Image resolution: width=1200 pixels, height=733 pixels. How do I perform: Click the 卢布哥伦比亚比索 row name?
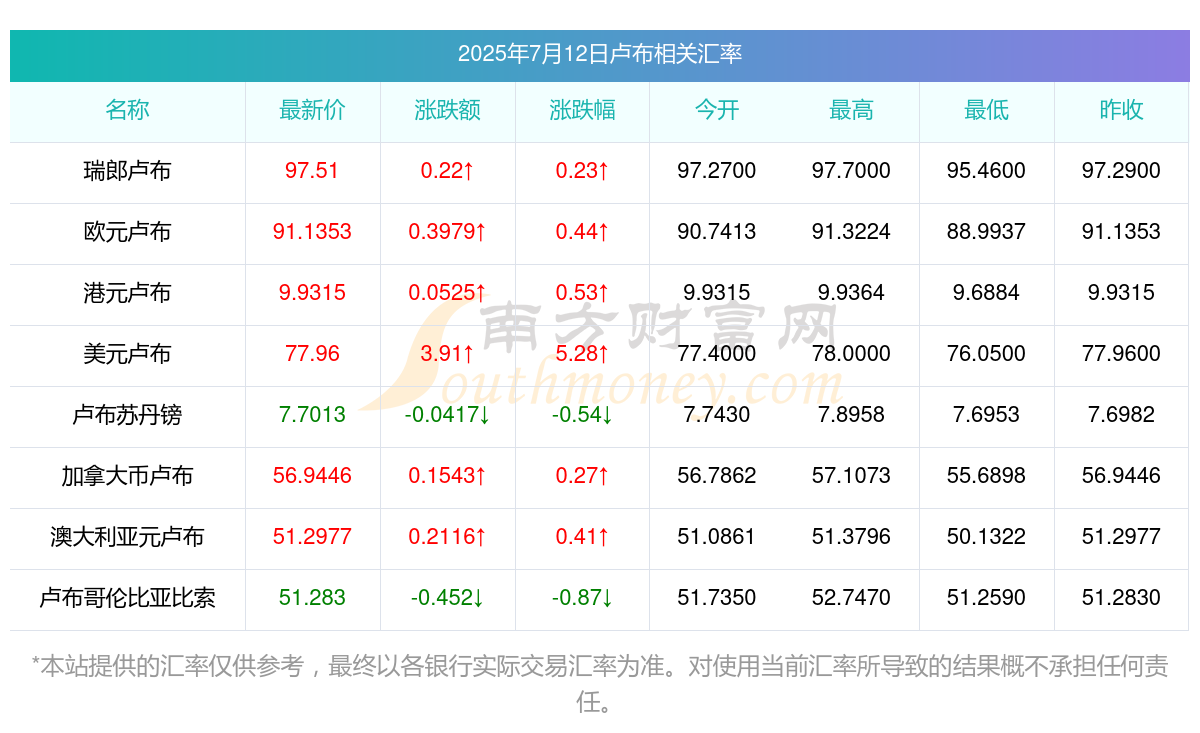pos(127,598)
